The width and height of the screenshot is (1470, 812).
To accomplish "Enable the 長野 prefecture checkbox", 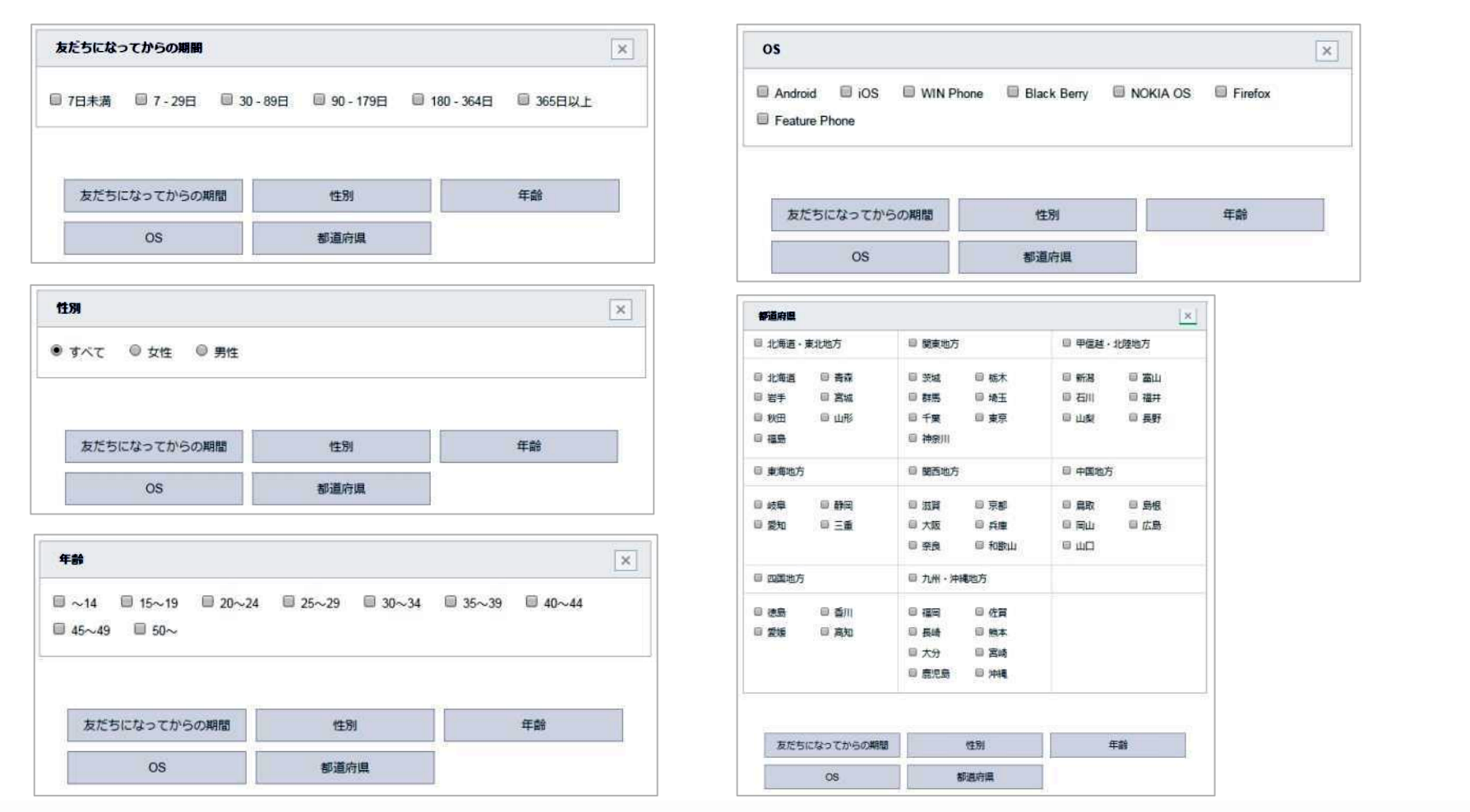I will point(1133,417).
